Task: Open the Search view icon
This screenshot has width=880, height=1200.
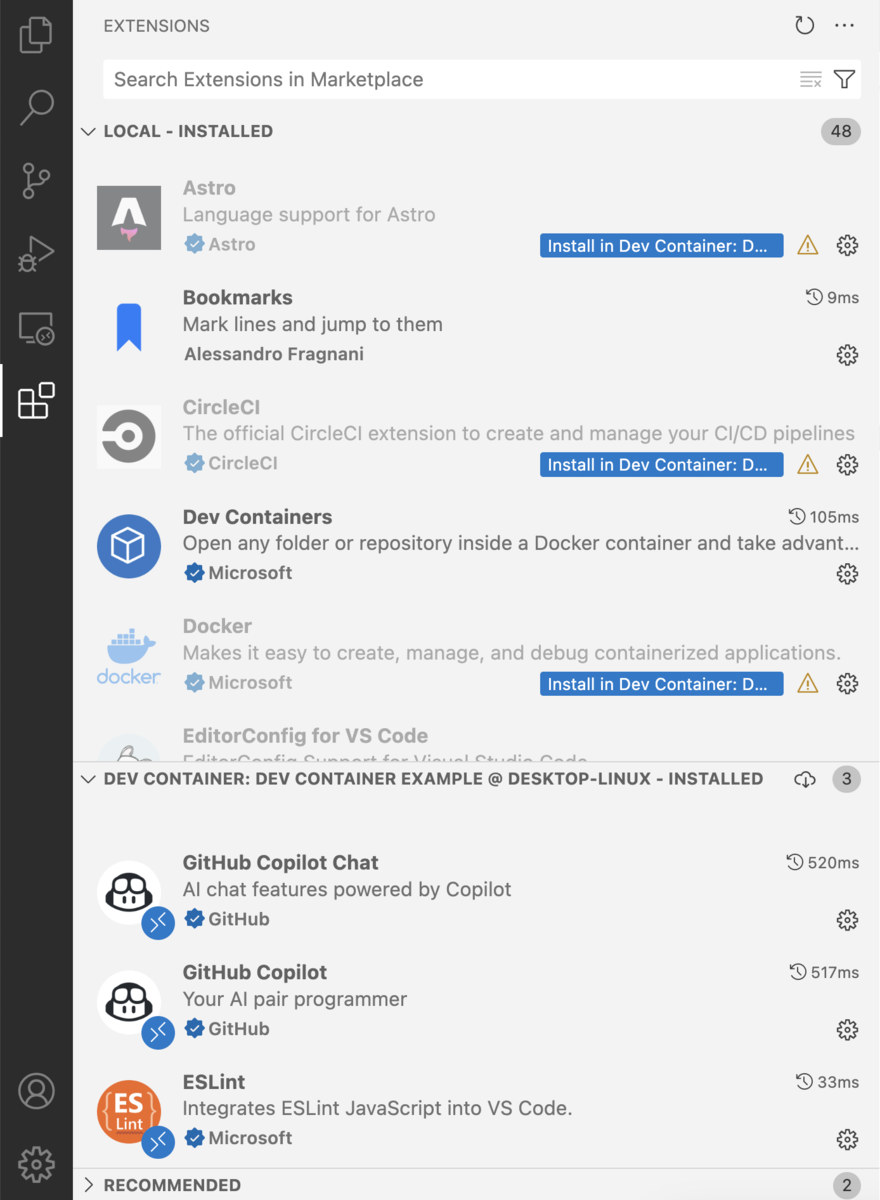Action: [x=36, y=108]
